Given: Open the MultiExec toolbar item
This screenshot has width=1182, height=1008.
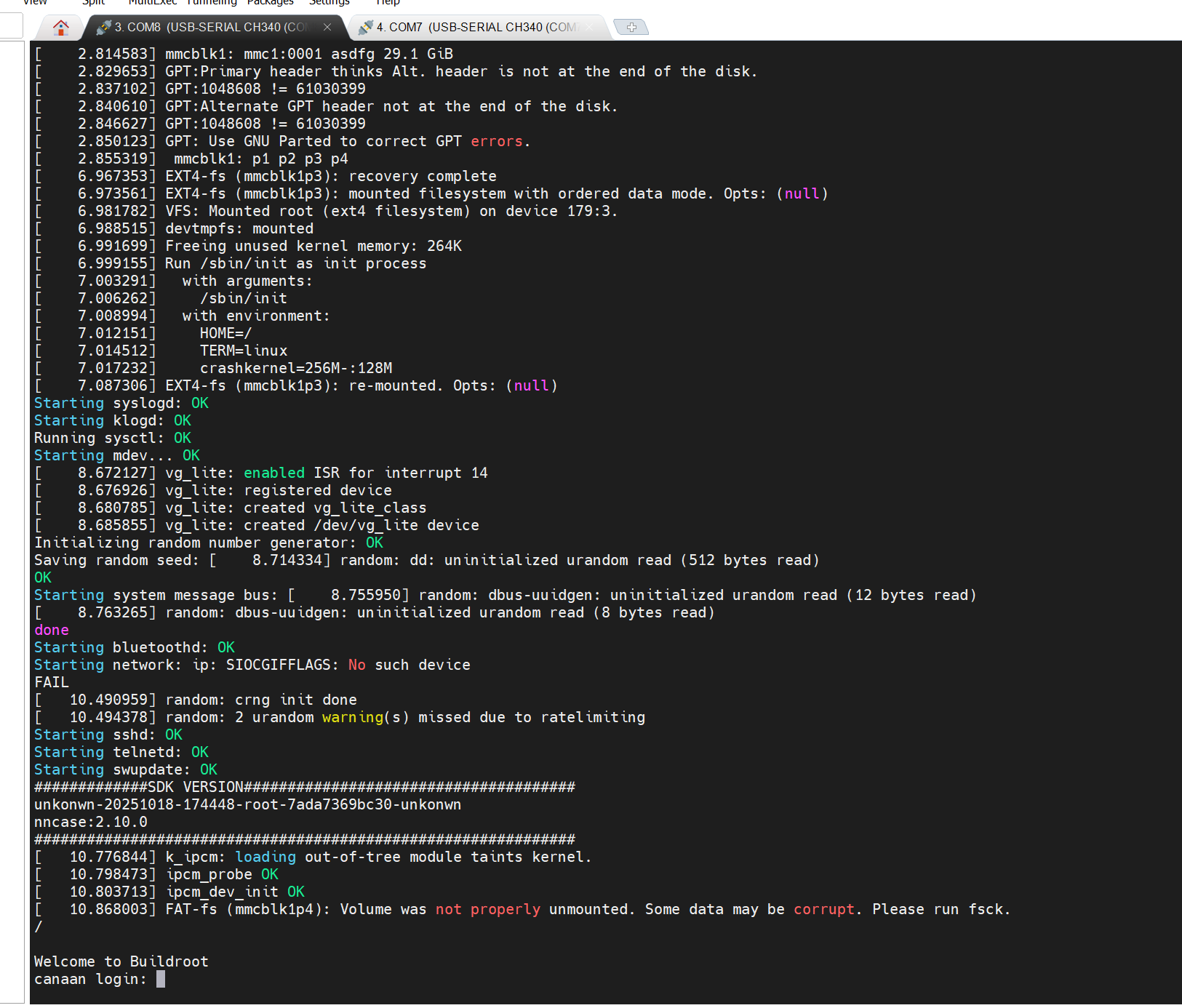Looking at the screenshot, I should (153, 2).
